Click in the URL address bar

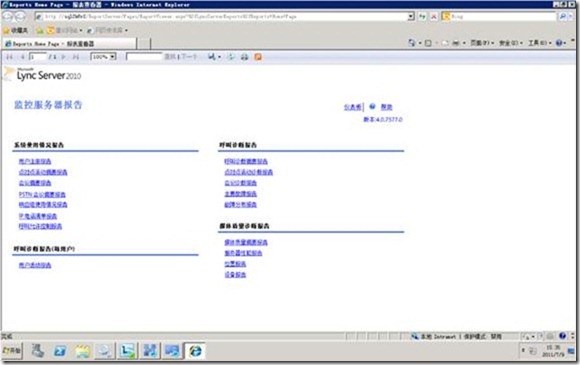tap(221, 17)
